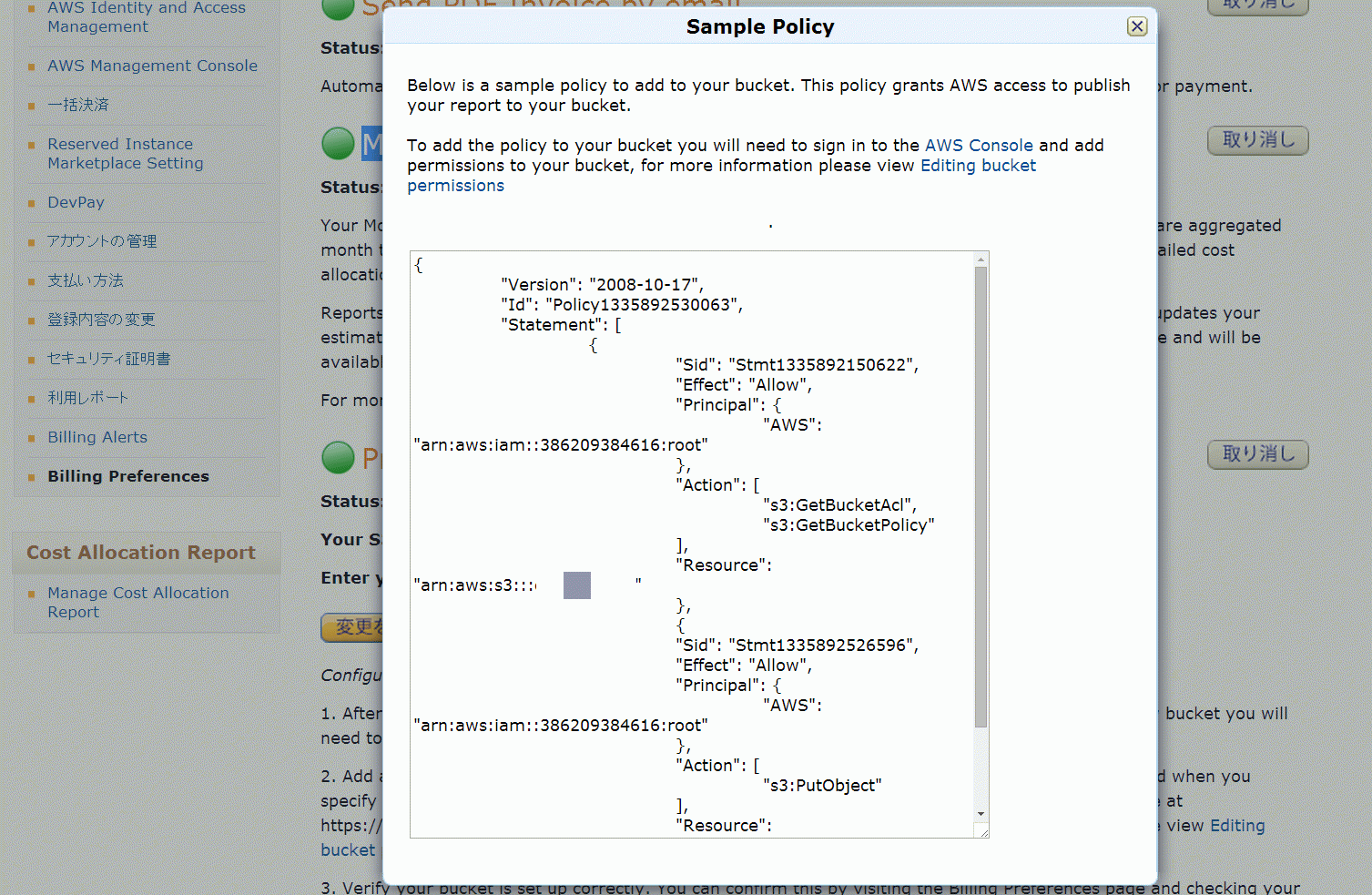Click the "Sid": "Stmt1335892526596" line
The width and height of the screenshot is (1372, 895).
[798, 646]
